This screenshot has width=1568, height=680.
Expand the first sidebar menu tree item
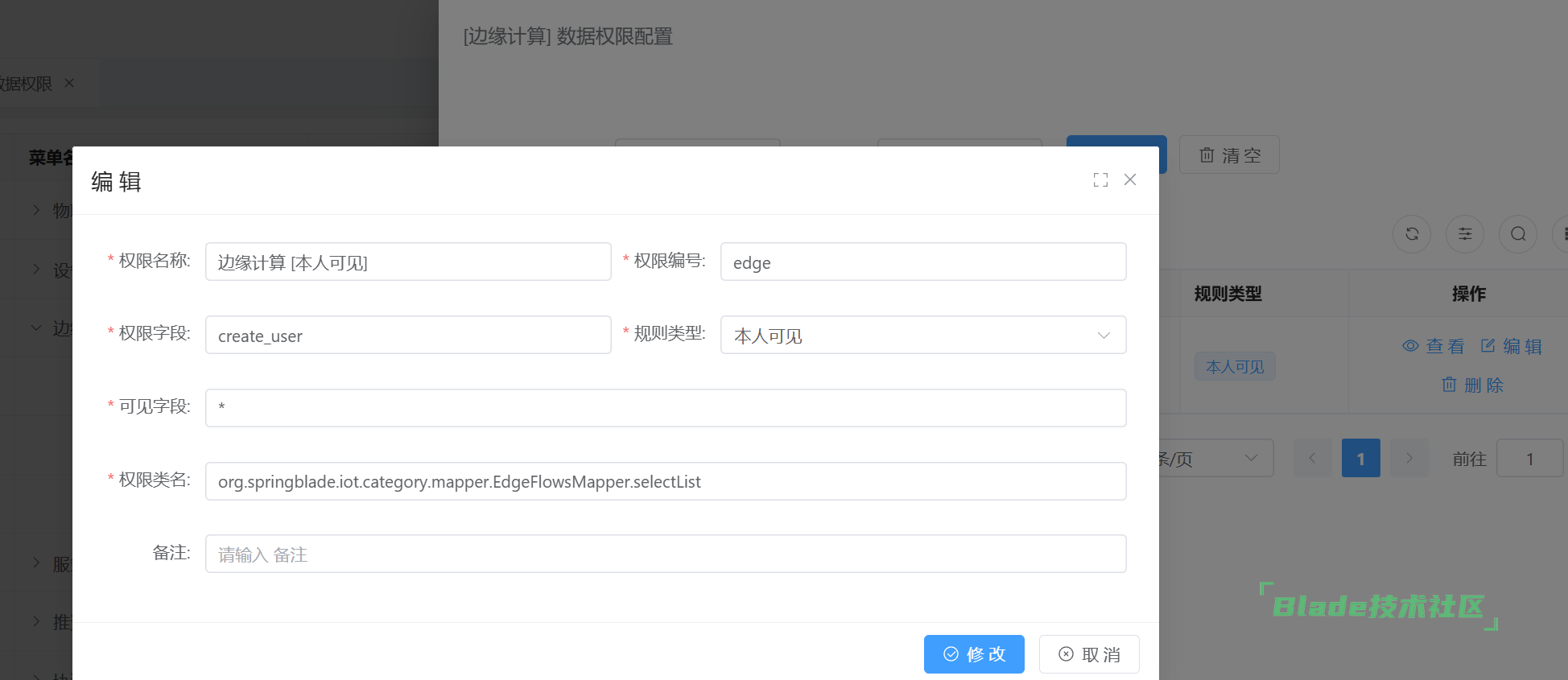[x=36, y=210]
